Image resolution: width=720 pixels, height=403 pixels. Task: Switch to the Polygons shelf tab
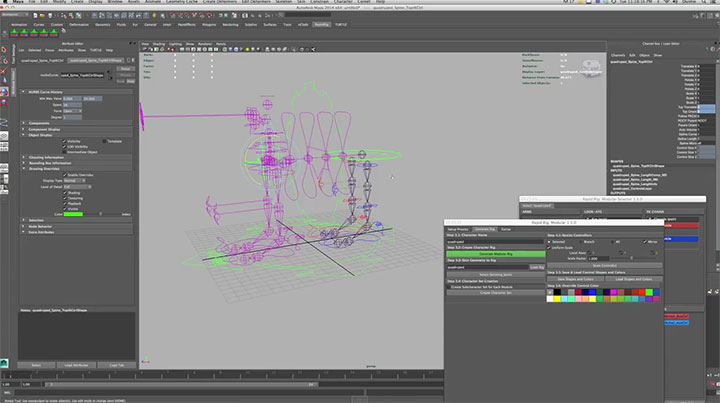click(209, 25)
